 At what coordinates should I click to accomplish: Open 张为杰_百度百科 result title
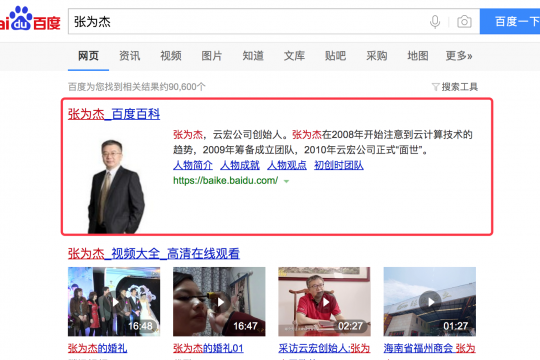tap(114, 114)
